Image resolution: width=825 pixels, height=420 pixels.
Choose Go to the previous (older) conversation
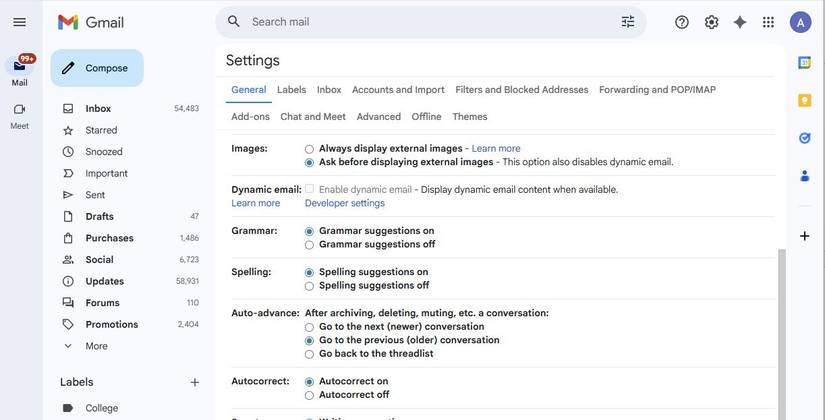pyautogui.click(x=309, y=341)
